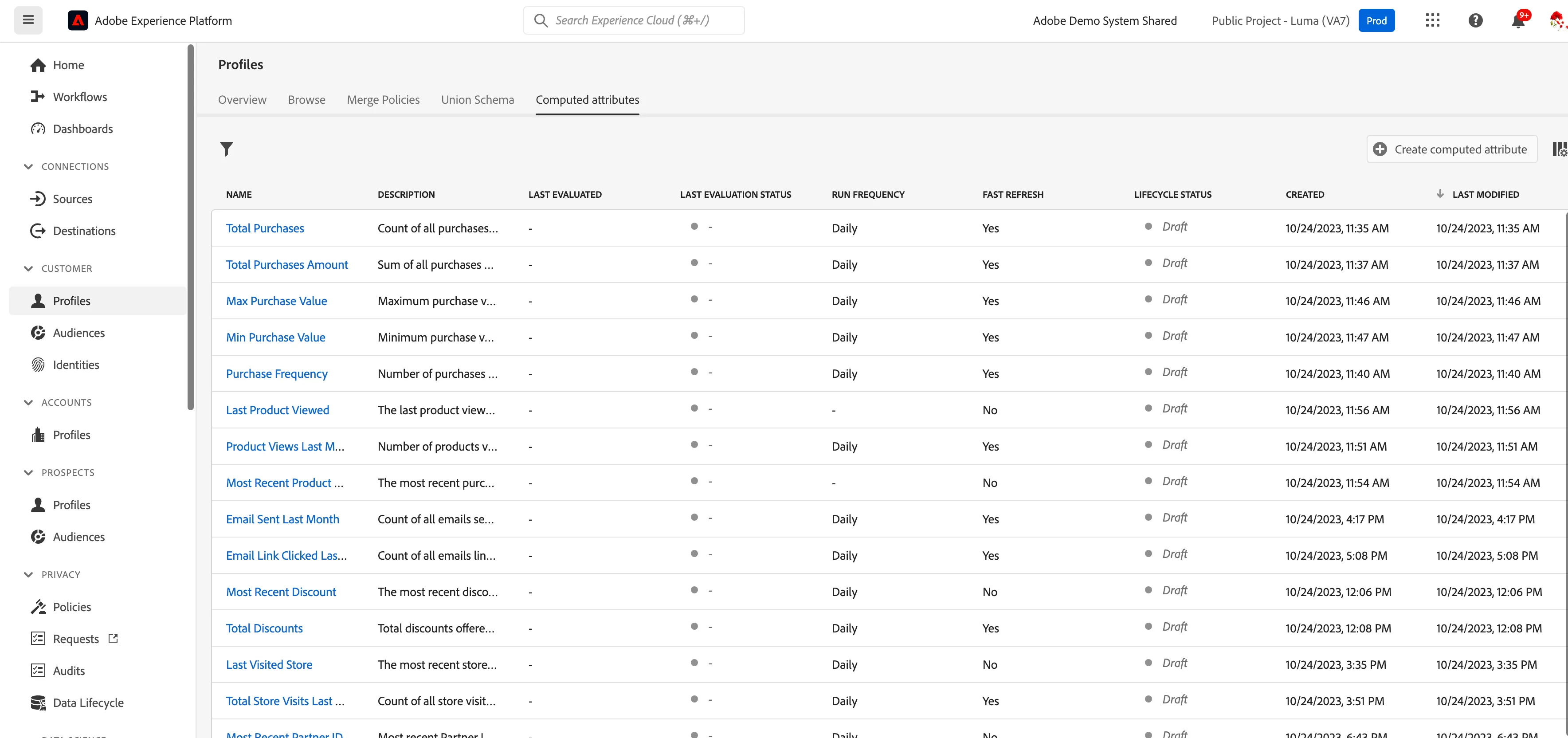Sort by NAME column header
Screen dimensions: 1568x738
[x=239, y=195]
